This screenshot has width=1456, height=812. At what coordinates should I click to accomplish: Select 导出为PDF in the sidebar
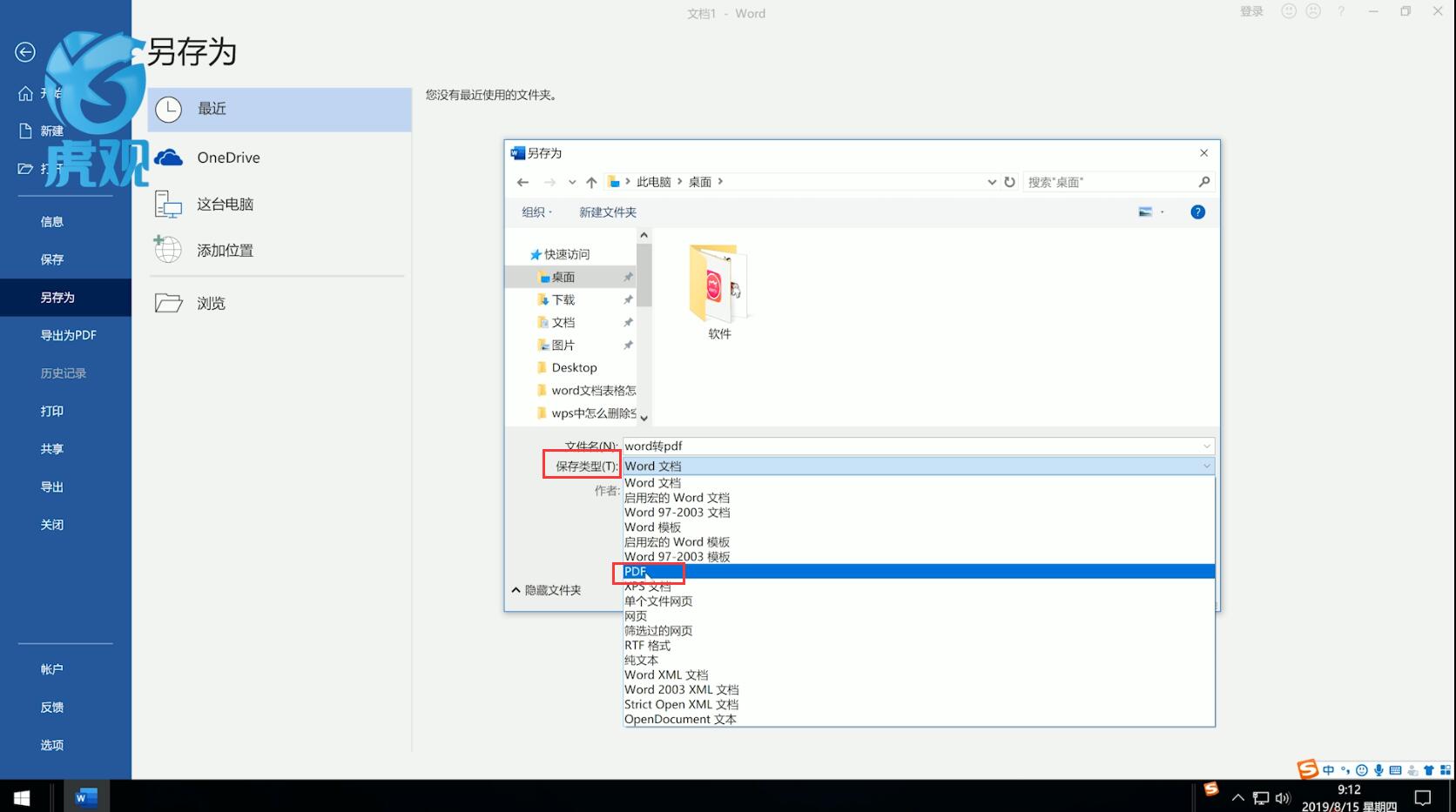pos(69,335)
